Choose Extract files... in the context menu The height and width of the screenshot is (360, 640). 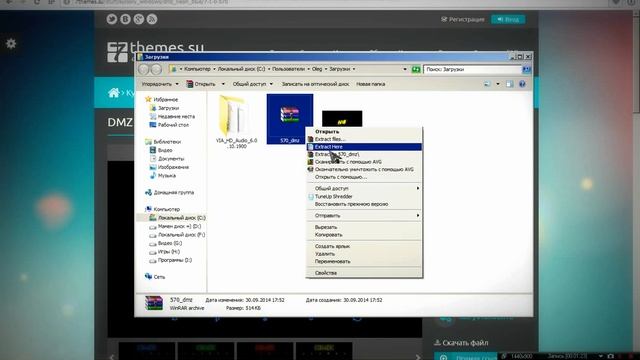364,139
